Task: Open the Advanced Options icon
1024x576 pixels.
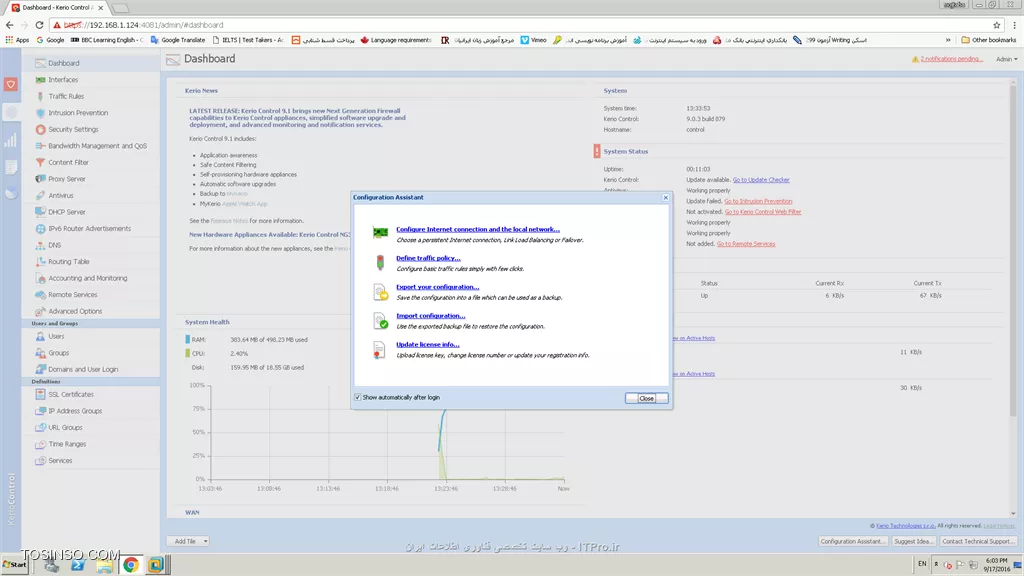Action: pyautogui.click(x=40, y=312)
